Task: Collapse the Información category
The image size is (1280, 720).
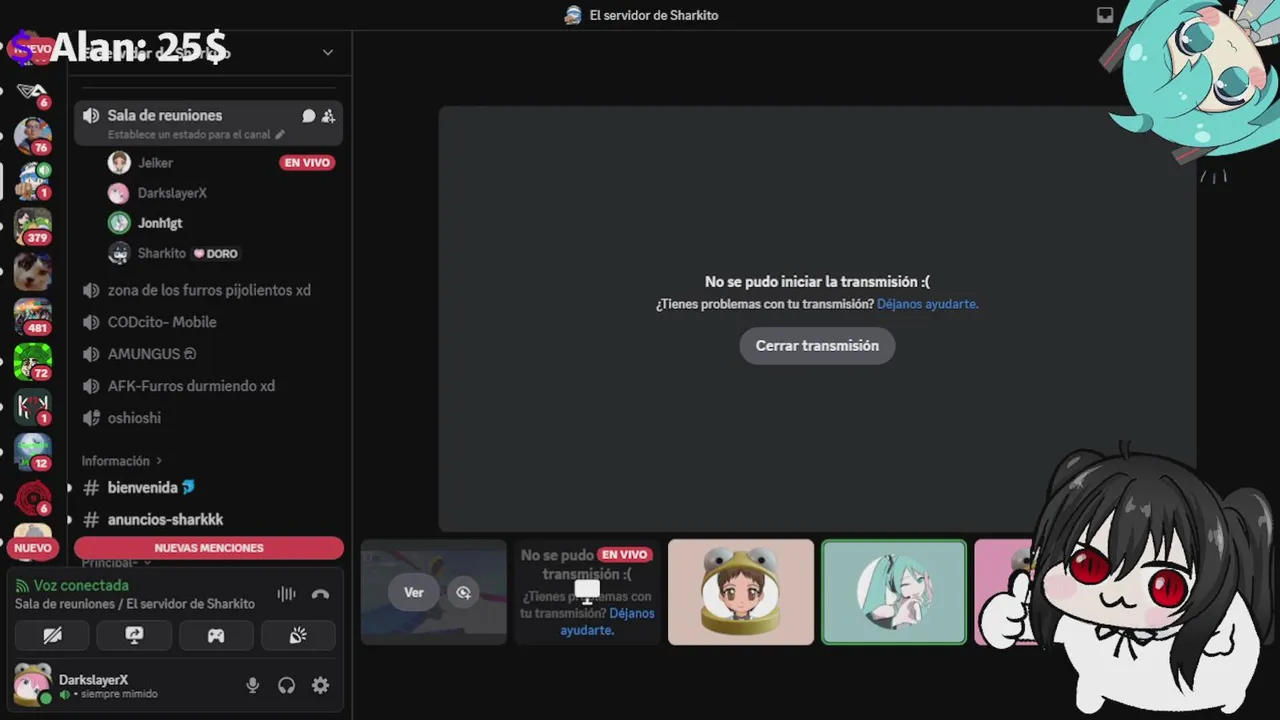Action: pyautogui.click(x=122, y=461)
